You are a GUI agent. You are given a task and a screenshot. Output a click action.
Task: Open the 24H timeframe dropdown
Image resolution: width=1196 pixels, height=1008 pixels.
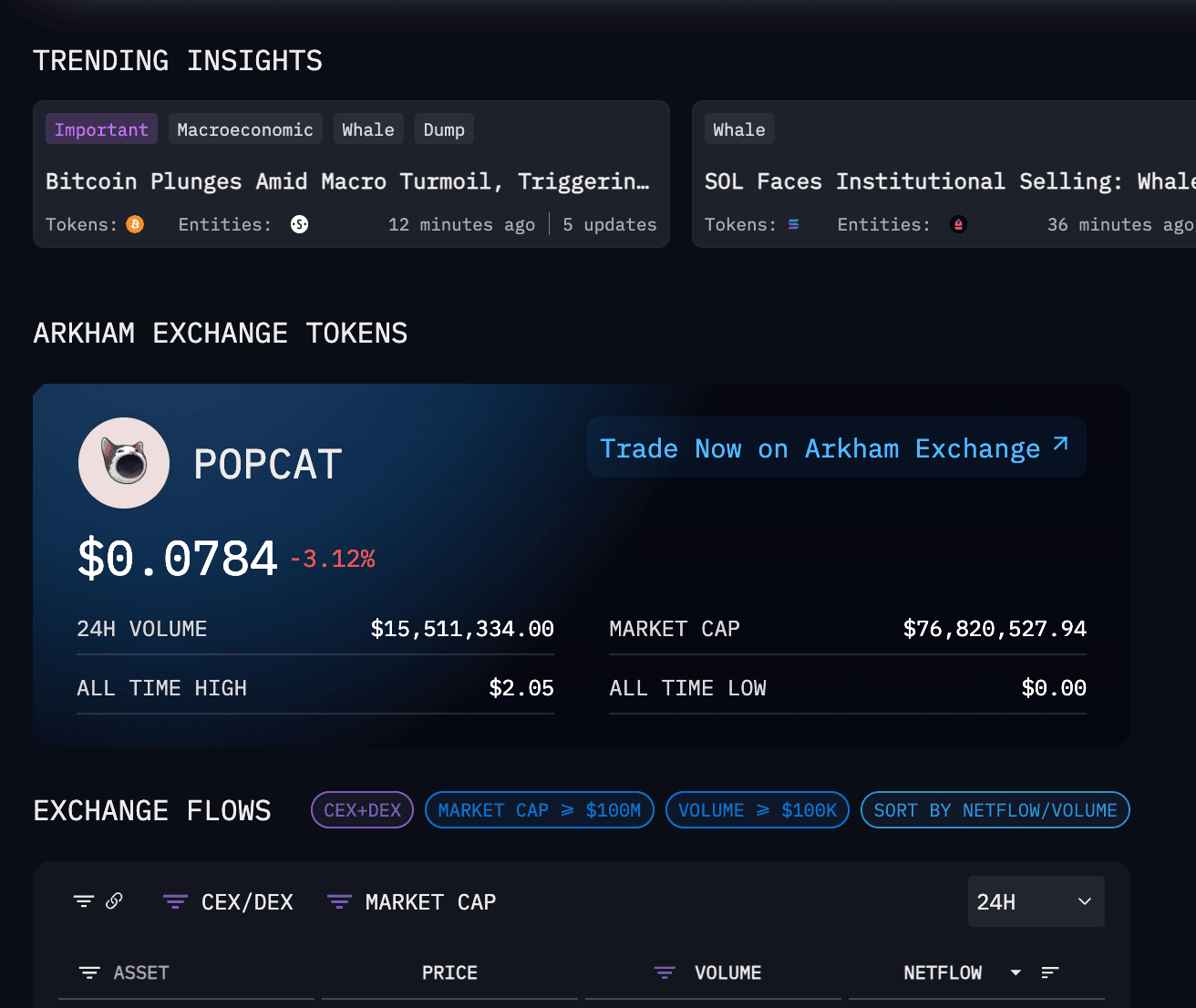coord(1036,901)
